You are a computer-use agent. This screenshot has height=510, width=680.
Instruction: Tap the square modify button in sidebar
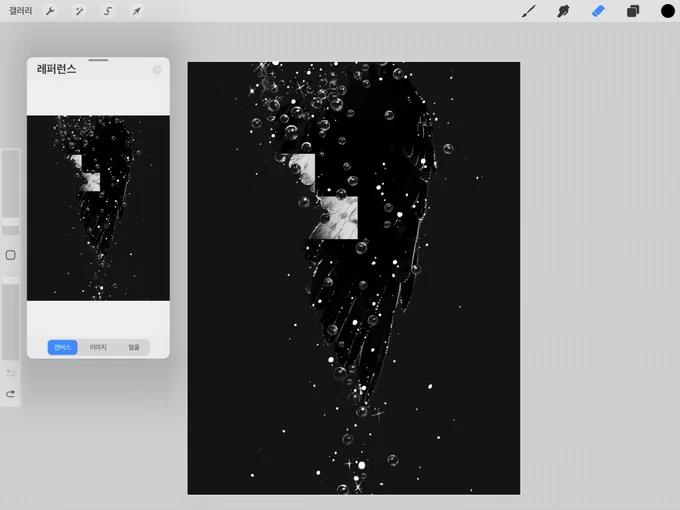10,255
